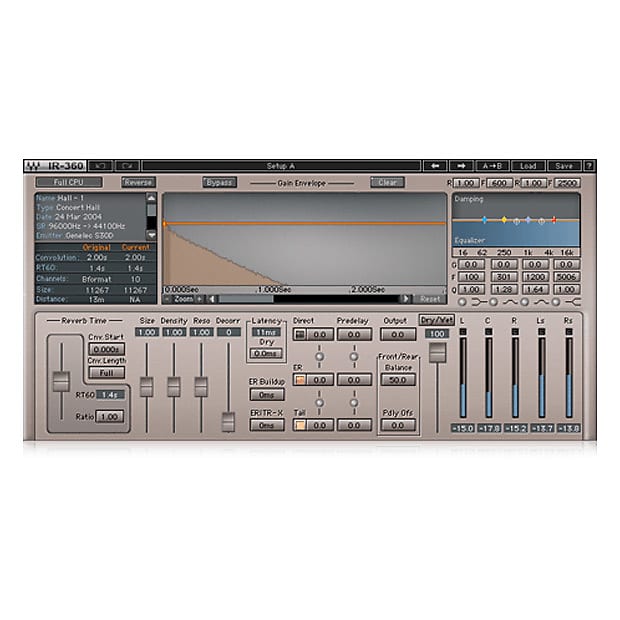Click the Density slider handle
The image size is (620, 620).
(x=174, y=387)
